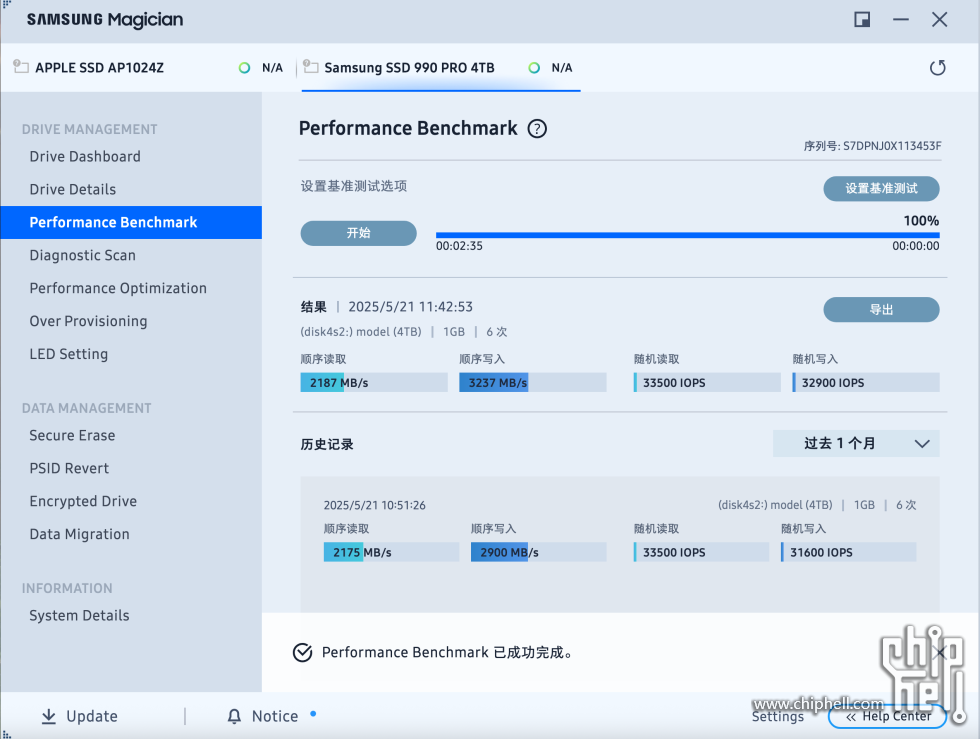Click the 33500 IOPS result under 结果
980x739 pixels.
707,383
